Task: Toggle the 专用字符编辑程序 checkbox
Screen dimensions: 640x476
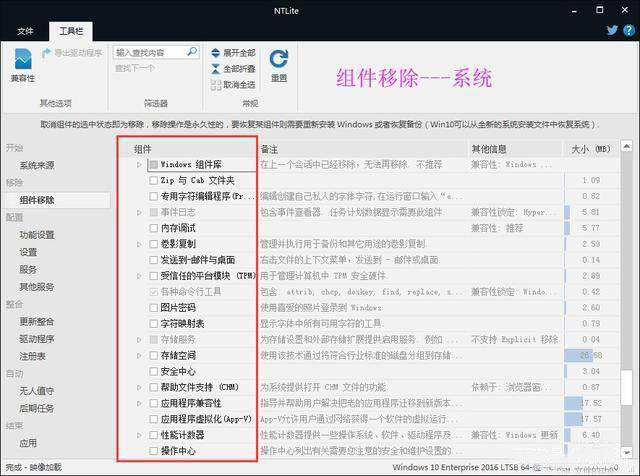Action: click(153, 196)
